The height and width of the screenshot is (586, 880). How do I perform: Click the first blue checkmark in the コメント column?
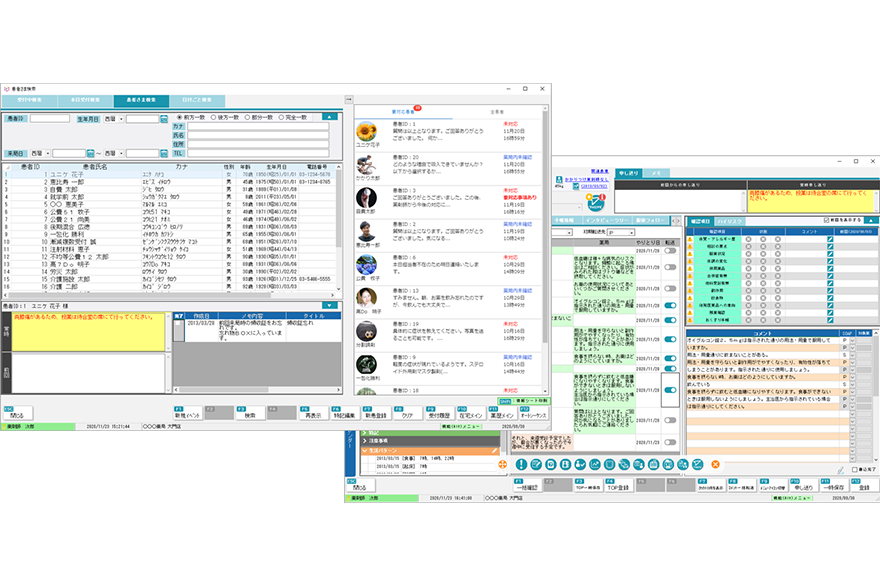click(829, 239)
